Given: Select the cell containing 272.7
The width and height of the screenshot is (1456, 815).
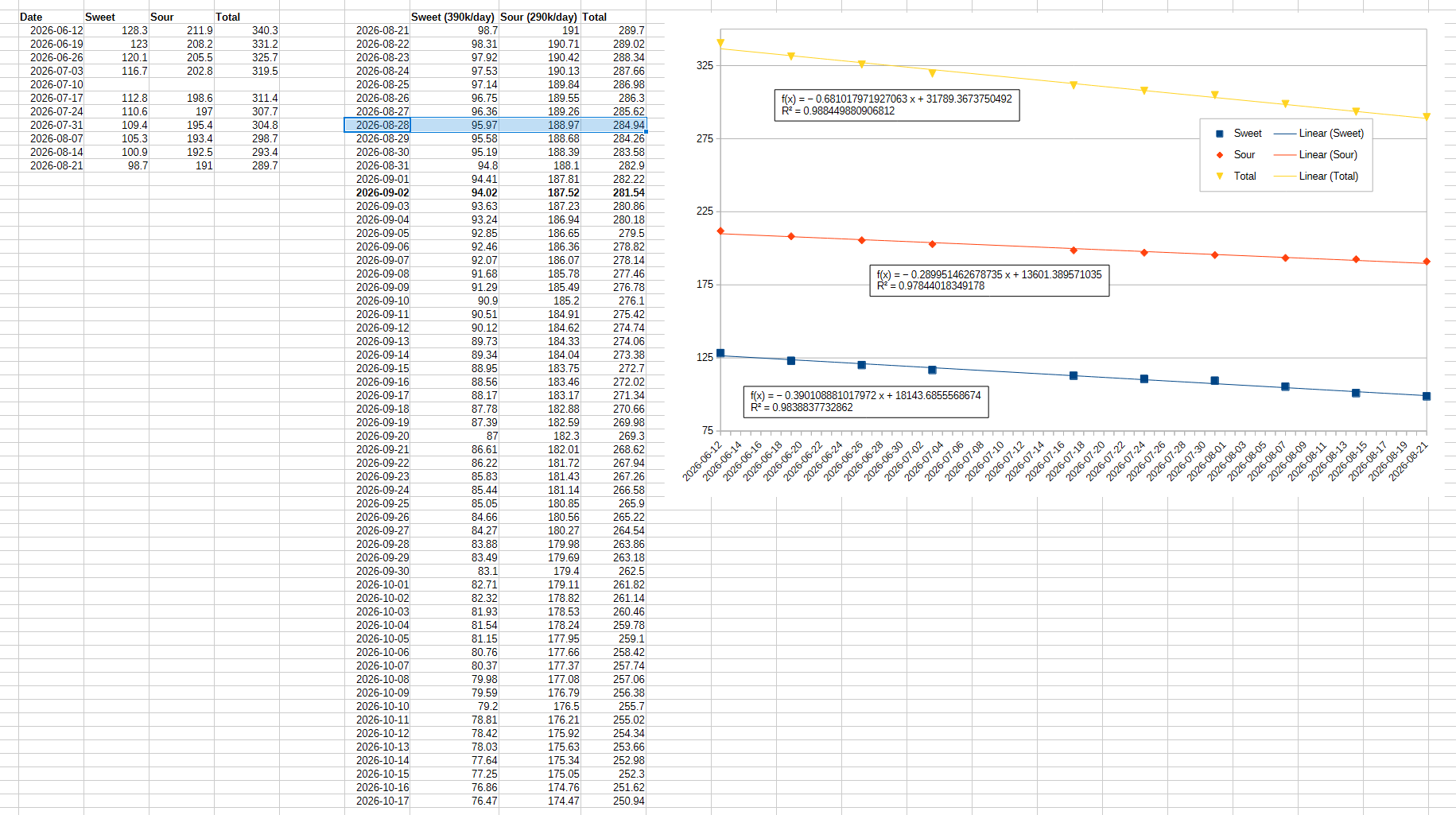Looking at the screenshot, I should 613,368.
